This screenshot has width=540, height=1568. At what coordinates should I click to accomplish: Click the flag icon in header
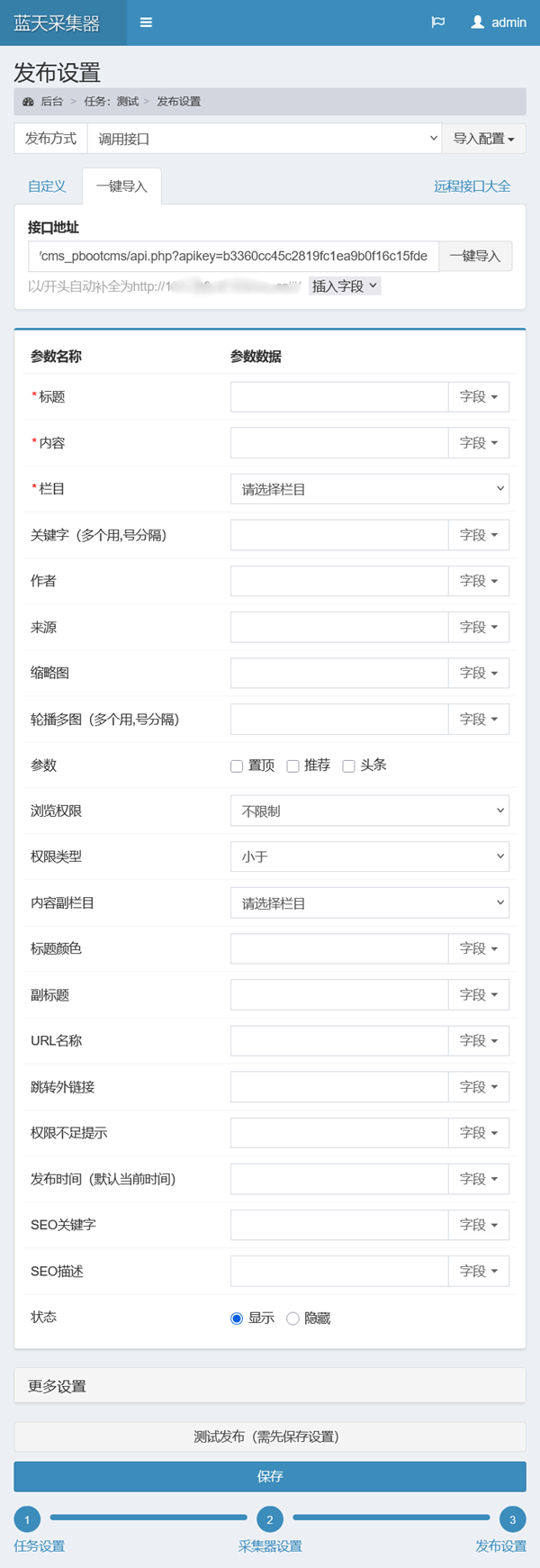tap(438, 23)
